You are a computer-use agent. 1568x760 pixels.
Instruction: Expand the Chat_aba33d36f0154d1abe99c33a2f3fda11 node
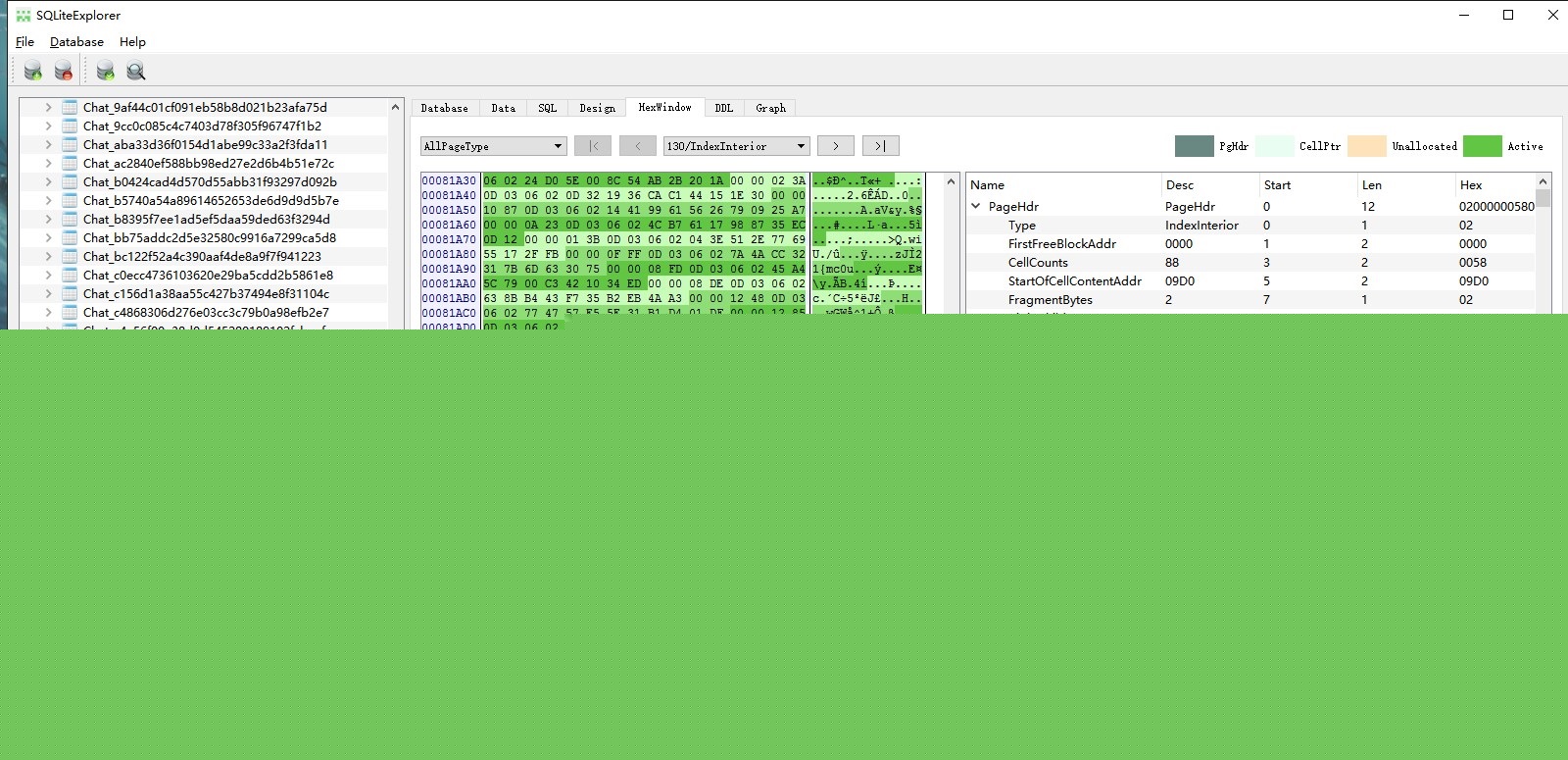point(48,145)
